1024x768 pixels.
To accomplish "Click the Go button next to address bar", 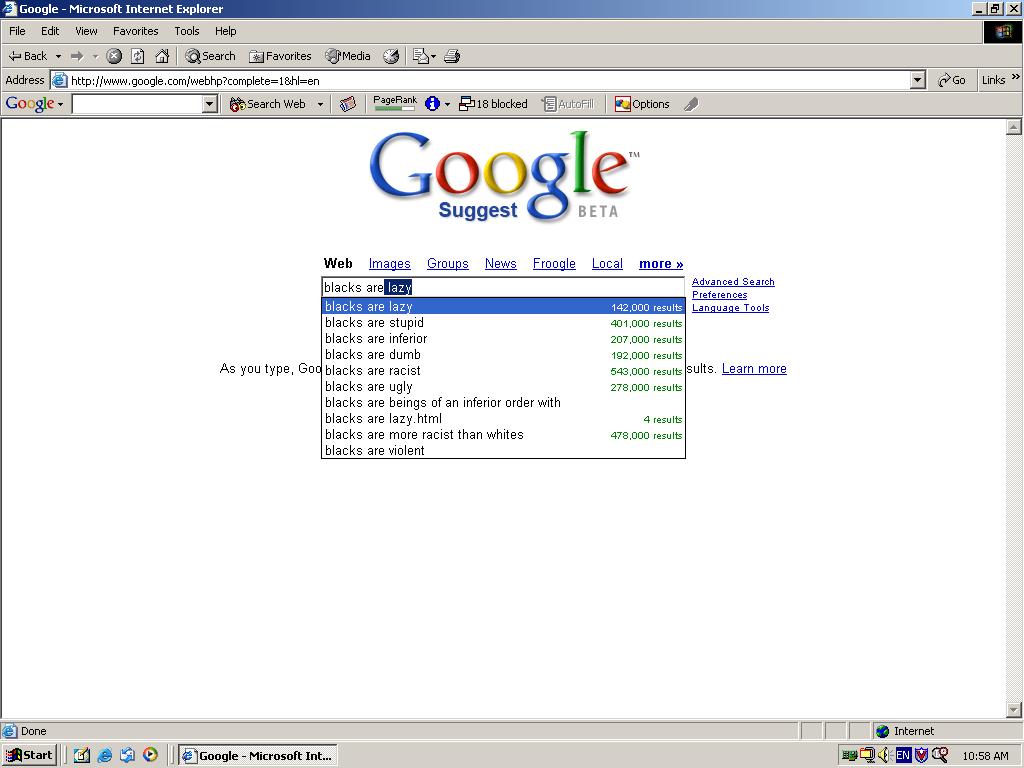I will (952, 80).
